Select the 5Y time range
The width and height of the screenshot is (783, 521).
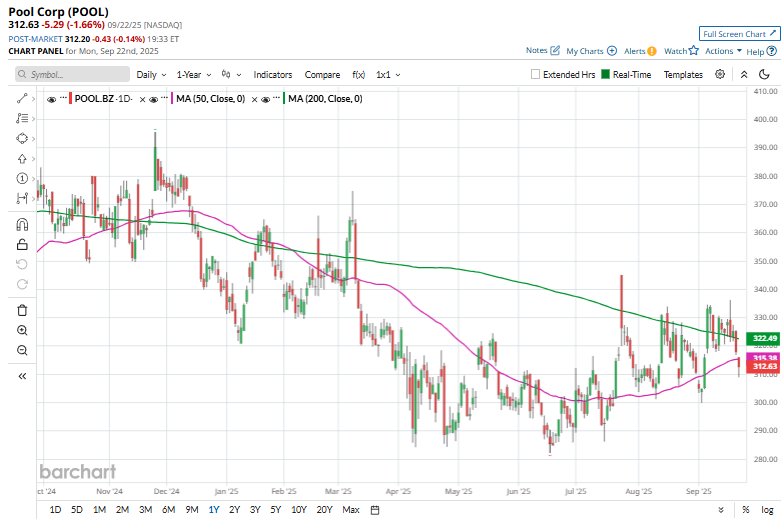[x=276, y=510]
